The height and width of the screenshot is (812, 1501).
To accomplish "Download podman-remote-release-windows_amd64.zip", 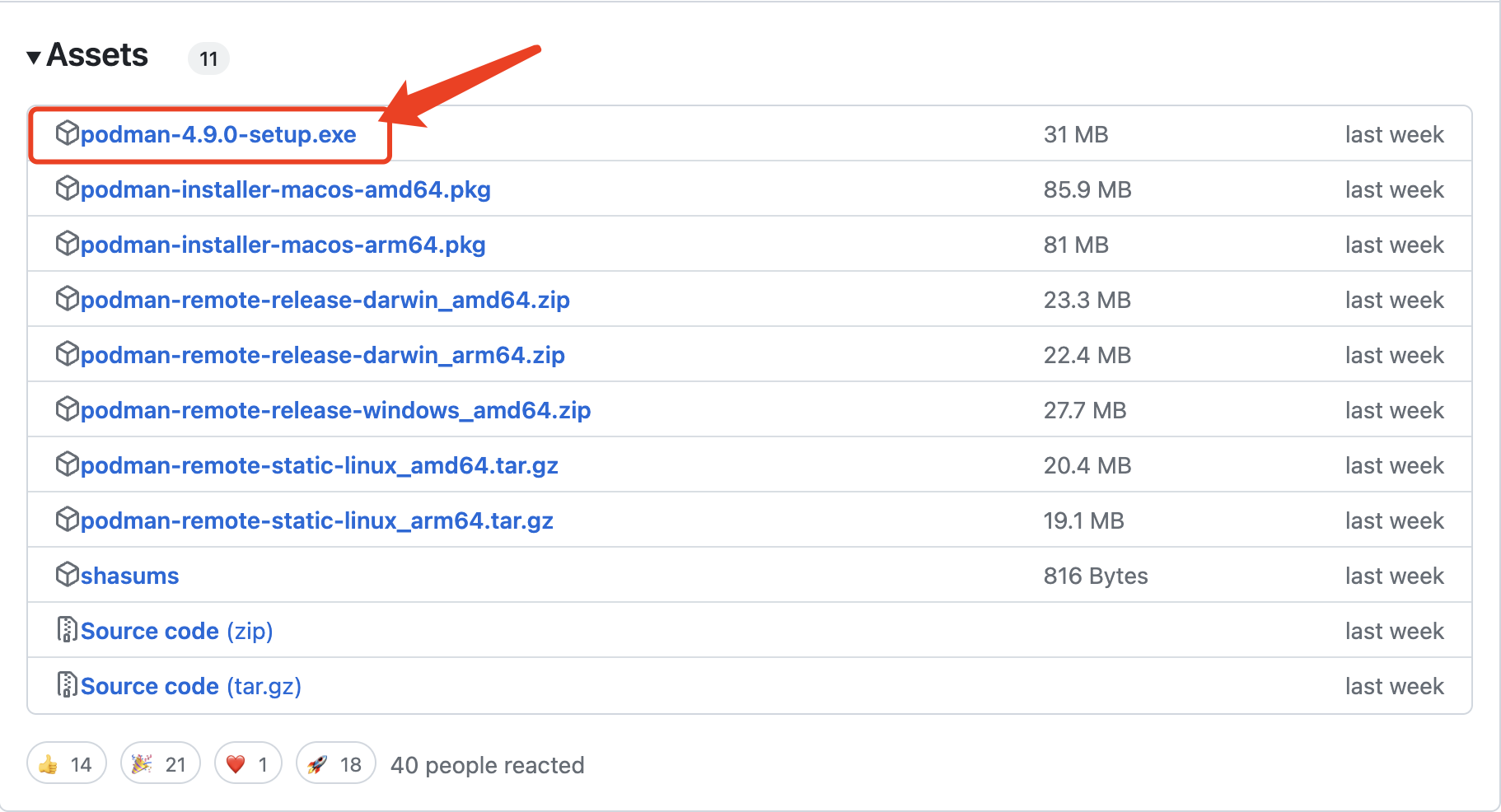I will click(336, 410).
